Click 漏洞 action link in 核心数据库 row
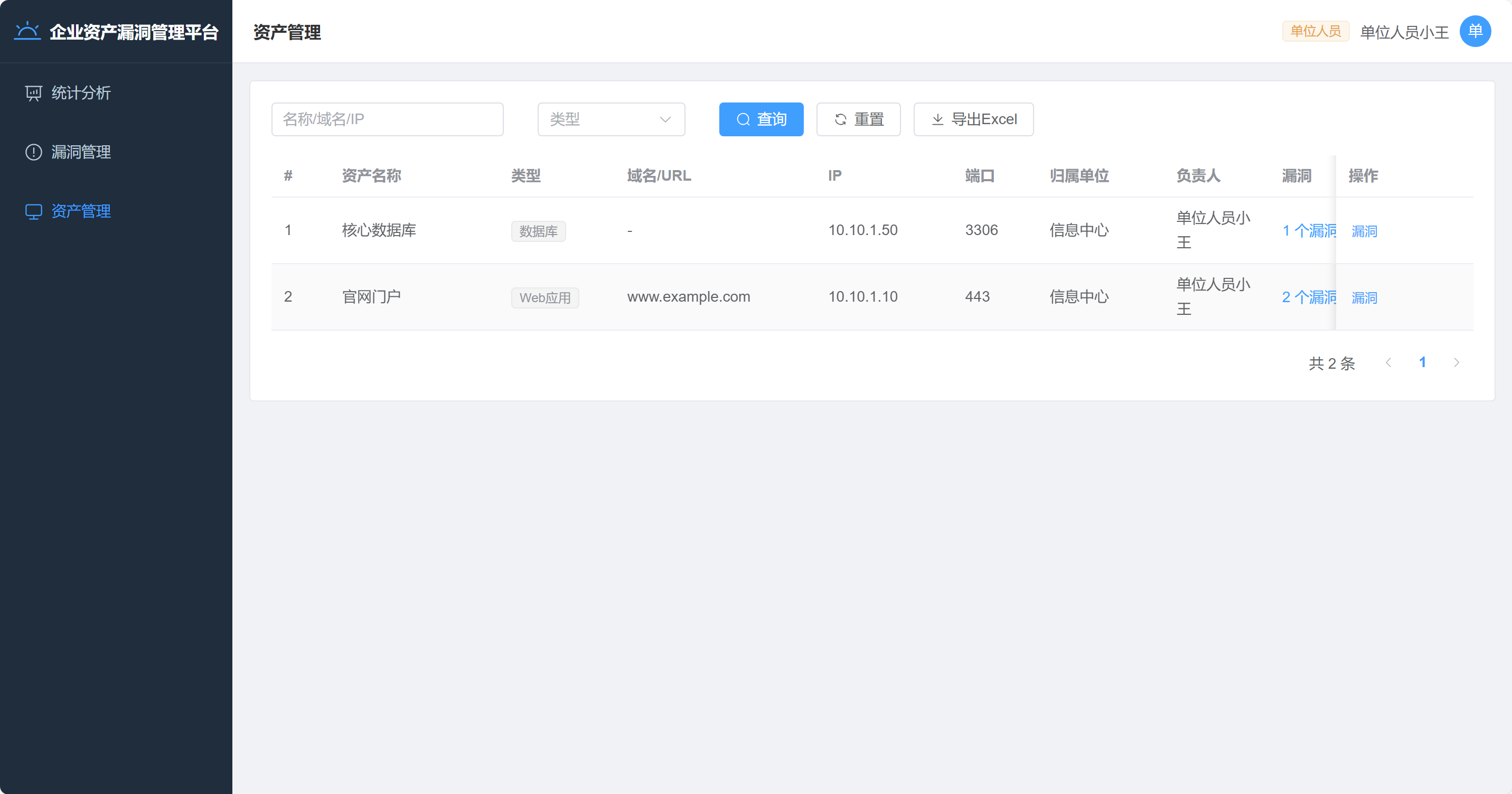The width and height of the screenshot is (1512, 794). click(1364, 231)
